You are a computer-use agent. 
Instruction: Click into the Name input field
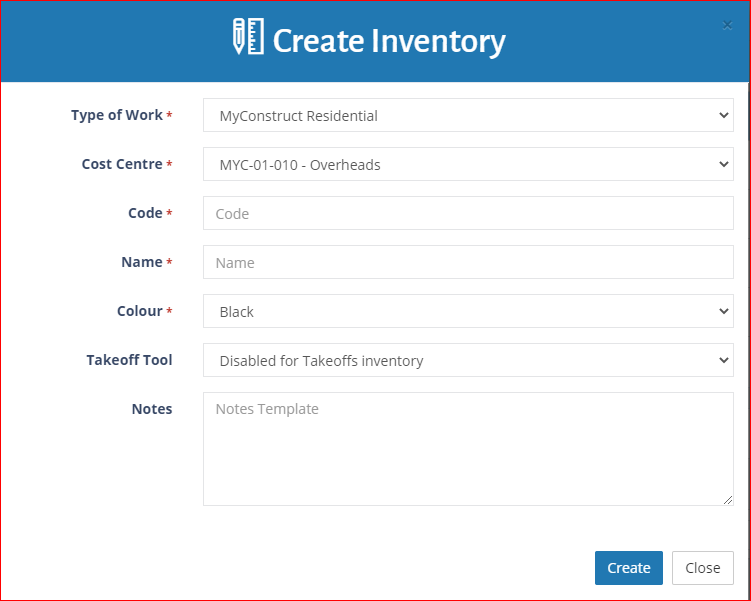[468, 262]
